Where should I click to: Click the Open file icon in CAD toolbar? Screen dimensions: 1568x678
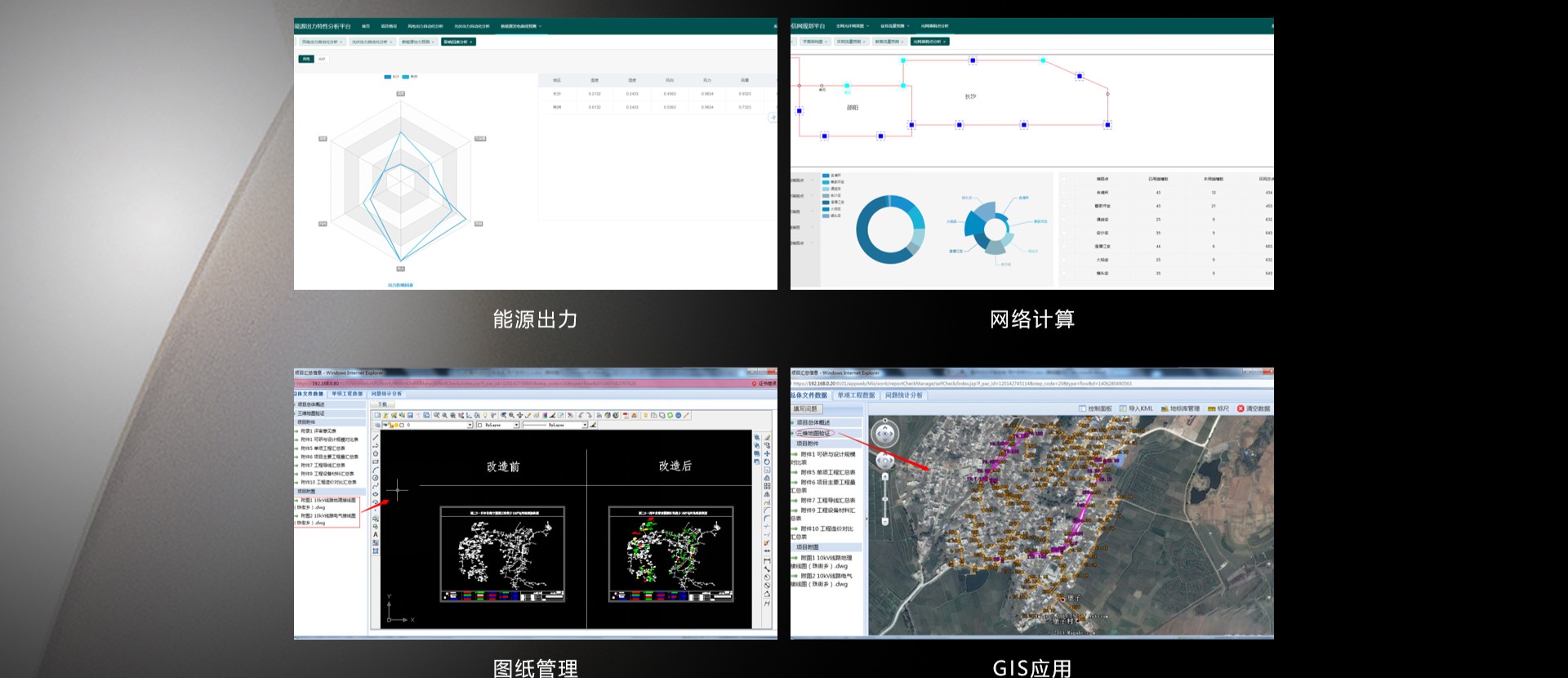click(385, 415)
